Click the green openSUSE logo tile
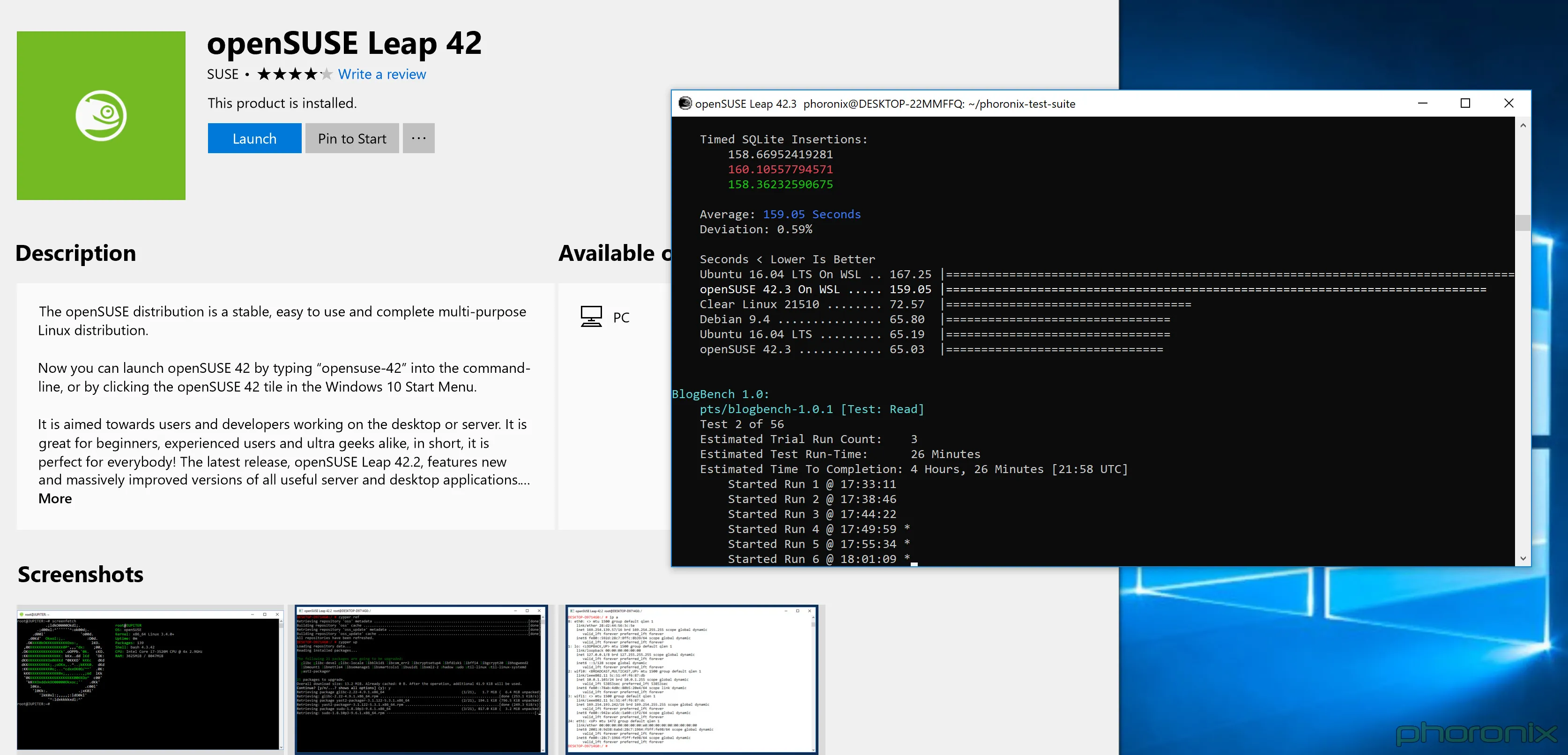 coord(100,115)
